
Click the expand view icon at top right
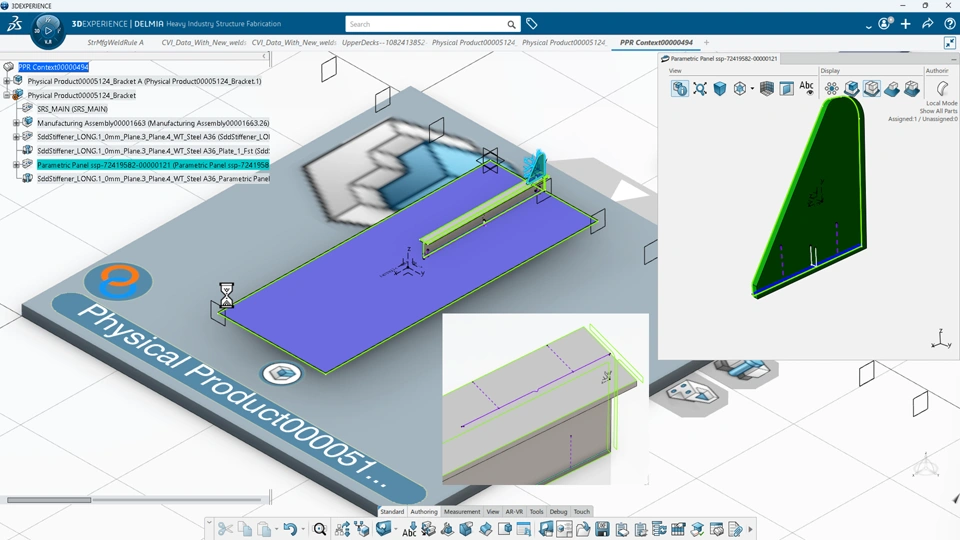[950, 43]
